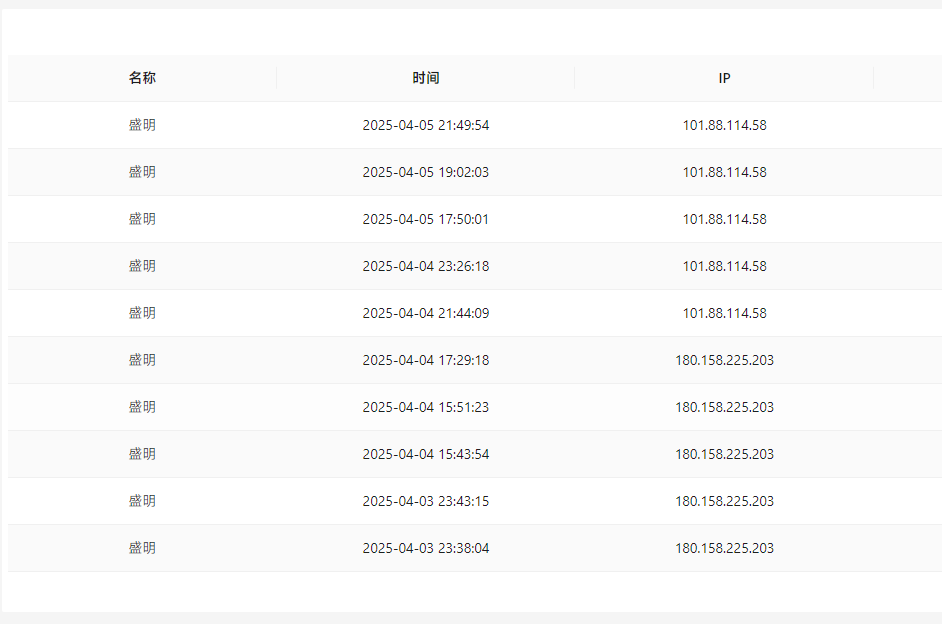This screenshot has height=624, width=942.
Task: Click IP 180.158.225.203 in the 17:29:18 row
Action: (724, 360)
